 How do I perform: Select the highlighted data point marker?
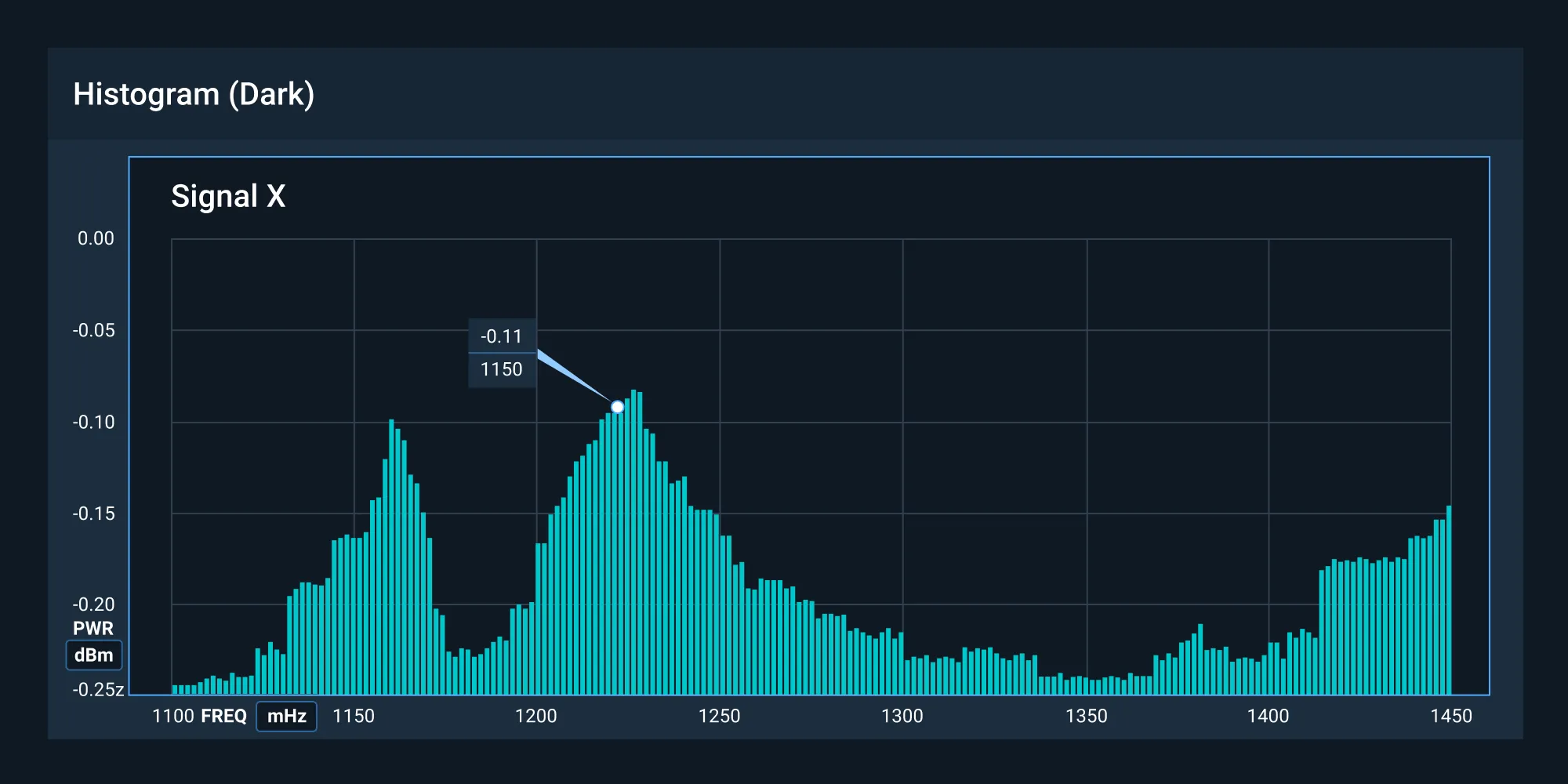[x=619, y=406]
